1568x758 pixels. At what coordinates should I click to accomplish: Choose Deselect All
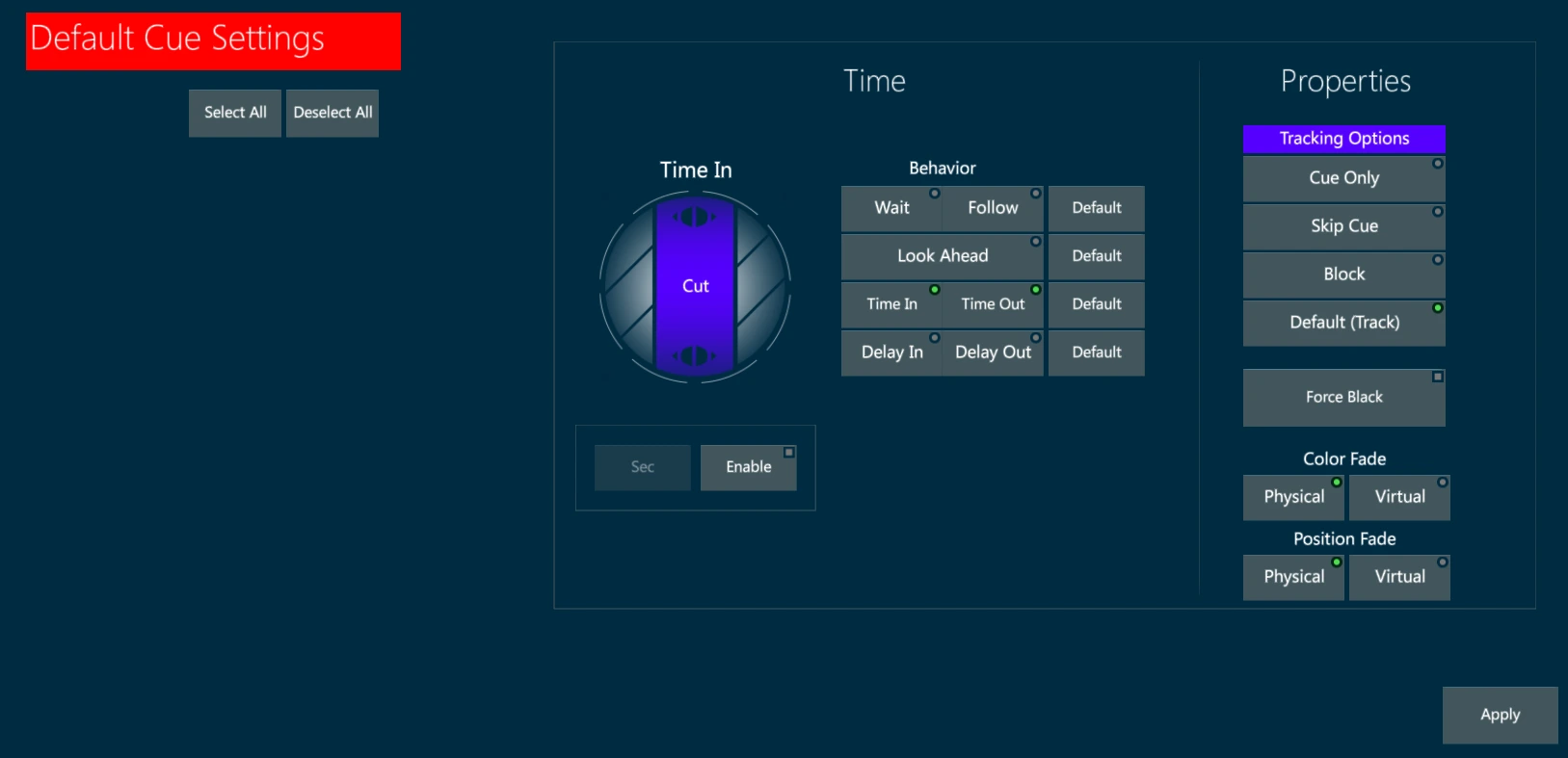[x=332, y=113]
